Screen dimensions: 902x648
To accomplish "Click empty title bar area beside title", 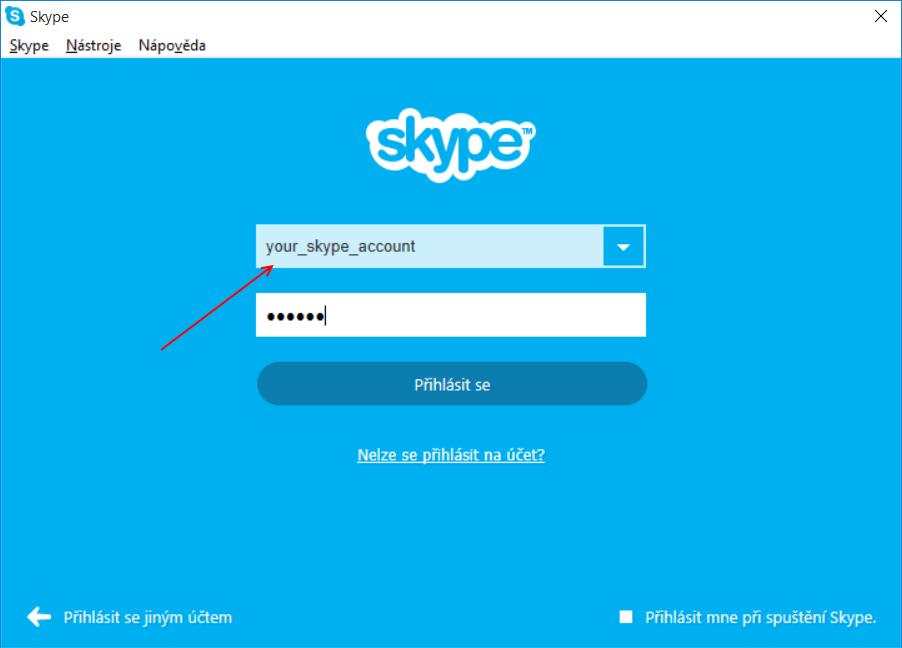I will point(460,16).
